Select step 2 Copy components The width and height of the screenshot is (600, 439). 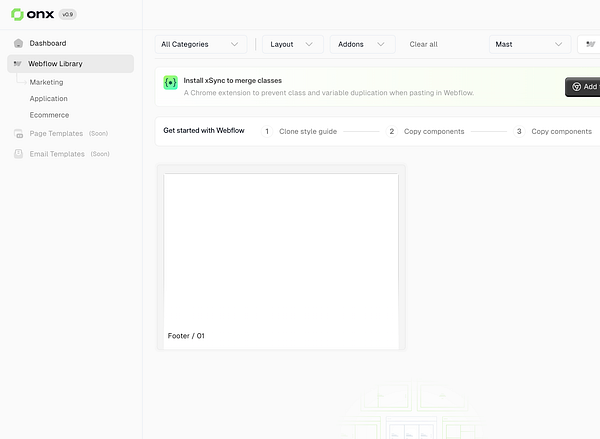(425, 131)
